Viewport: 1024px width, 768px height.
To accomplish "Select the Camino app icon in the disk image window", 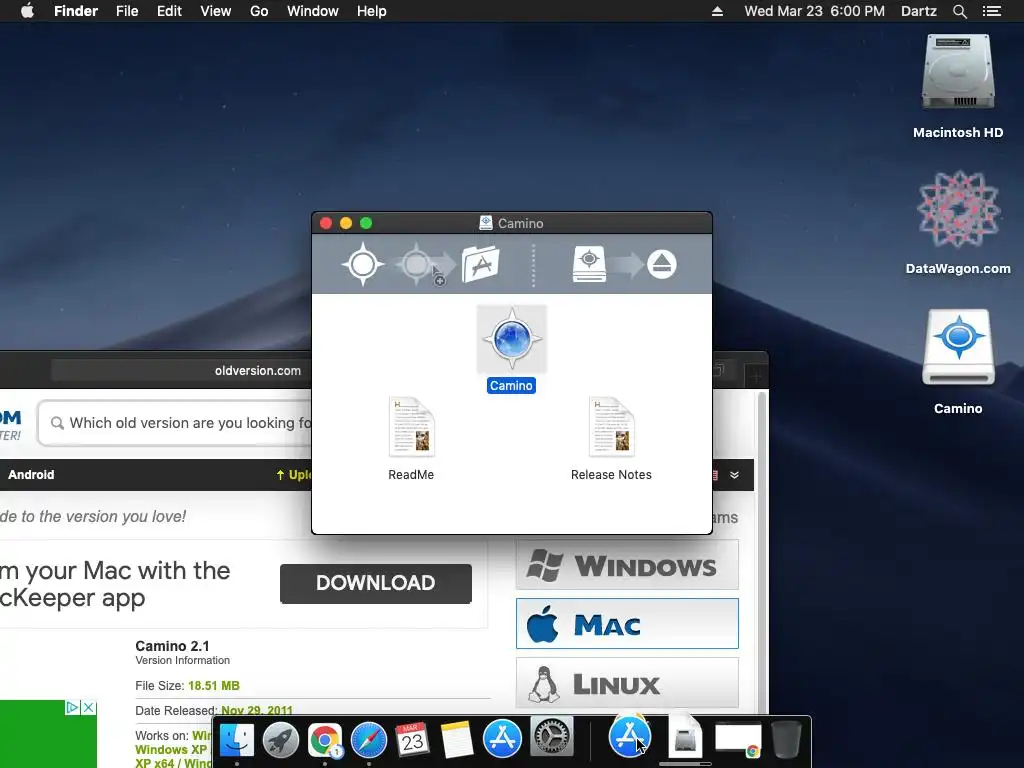I will click(x=511, y=339).
